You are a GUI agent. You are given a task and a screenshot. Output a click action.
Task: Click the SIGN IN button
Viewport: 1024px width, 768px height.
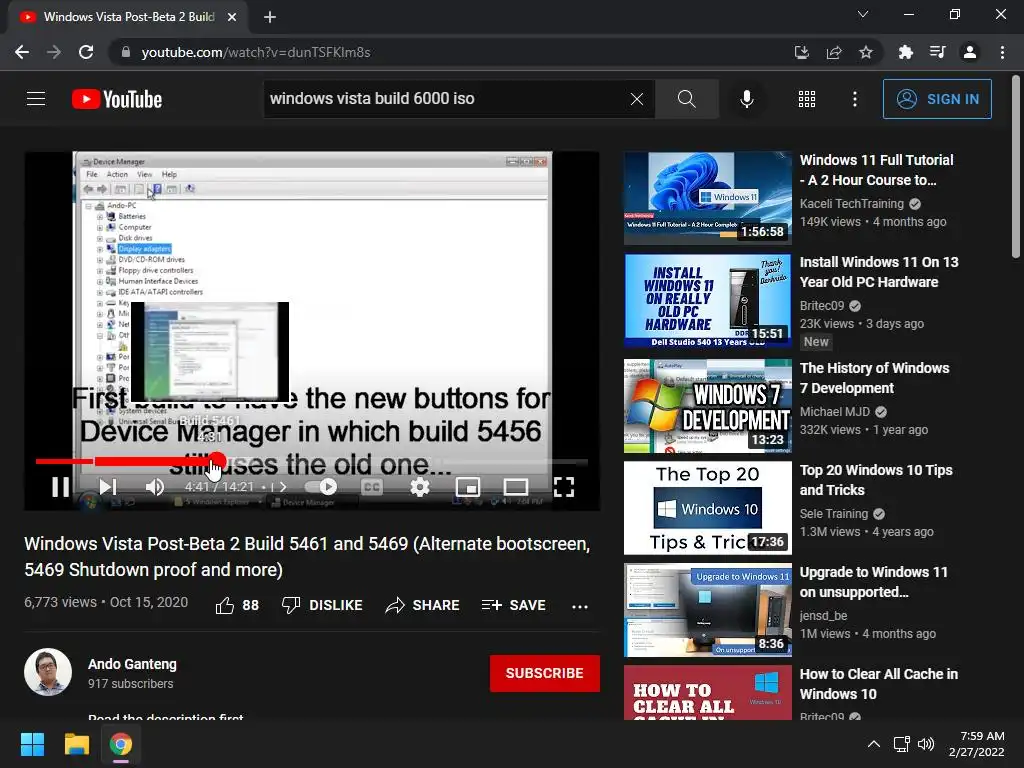[937, 99]
